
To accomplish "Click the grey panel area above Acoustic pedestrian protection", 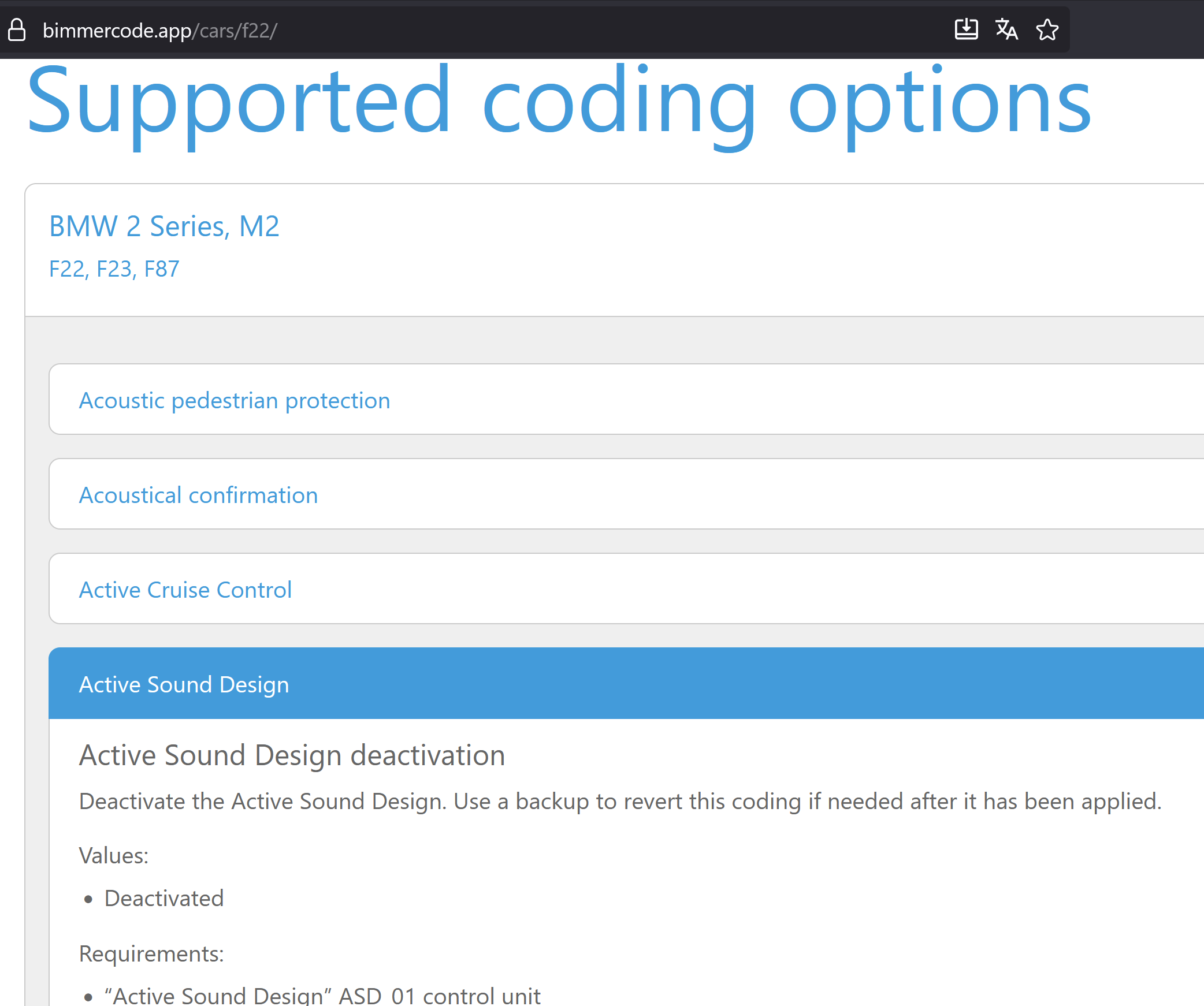I will [x=615, y=340].
